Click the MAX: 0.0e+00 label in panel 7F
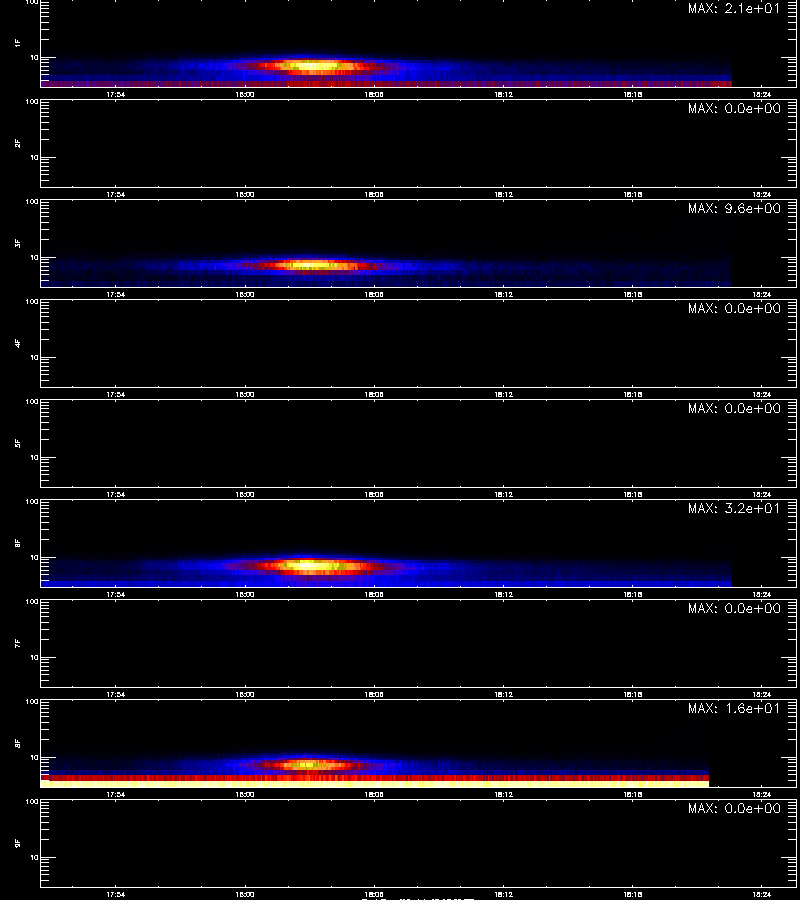800x900 pixels. point(734,608)
